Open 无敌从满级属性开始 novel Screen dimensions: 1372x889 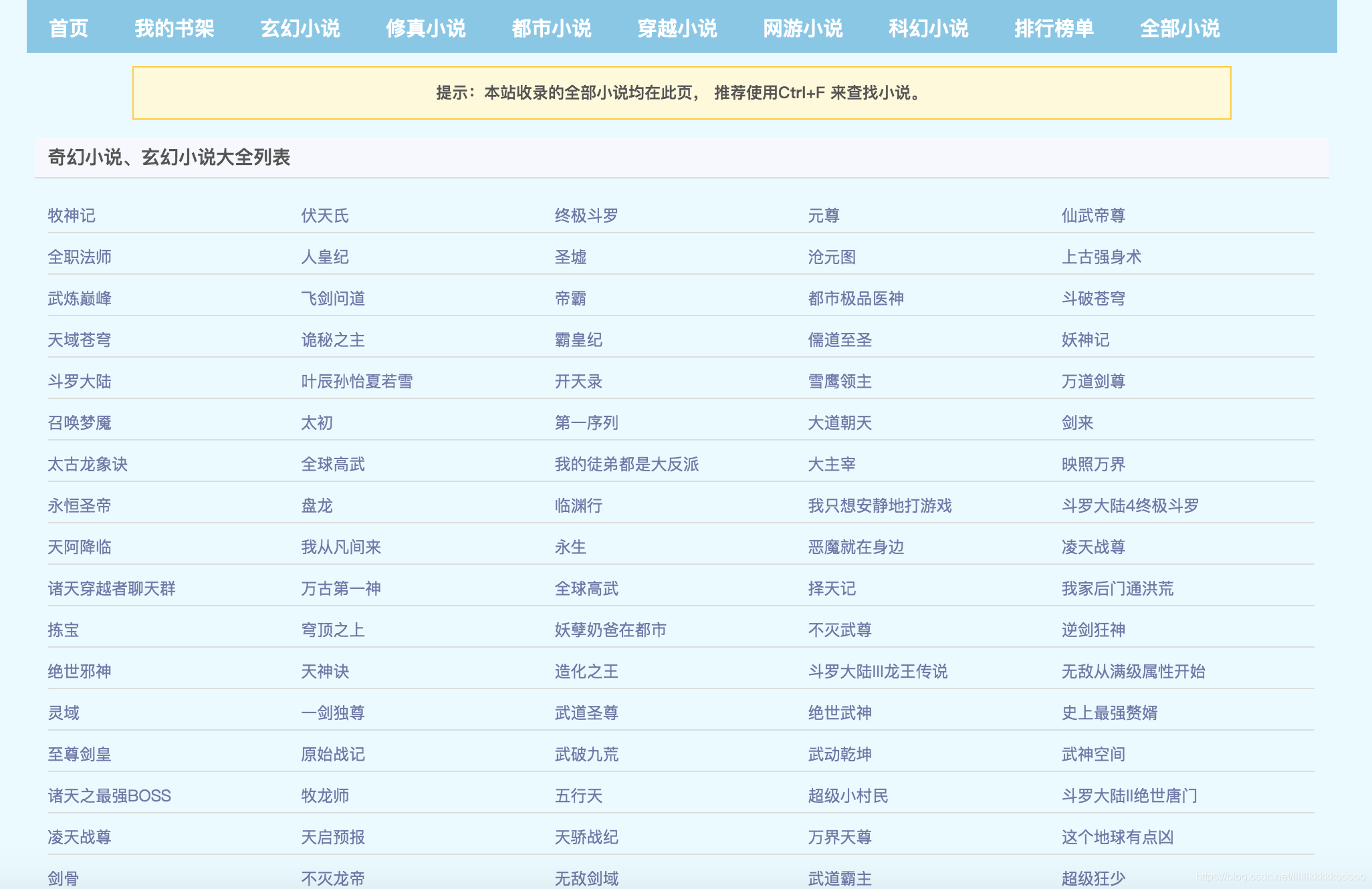click(1134, 671)
